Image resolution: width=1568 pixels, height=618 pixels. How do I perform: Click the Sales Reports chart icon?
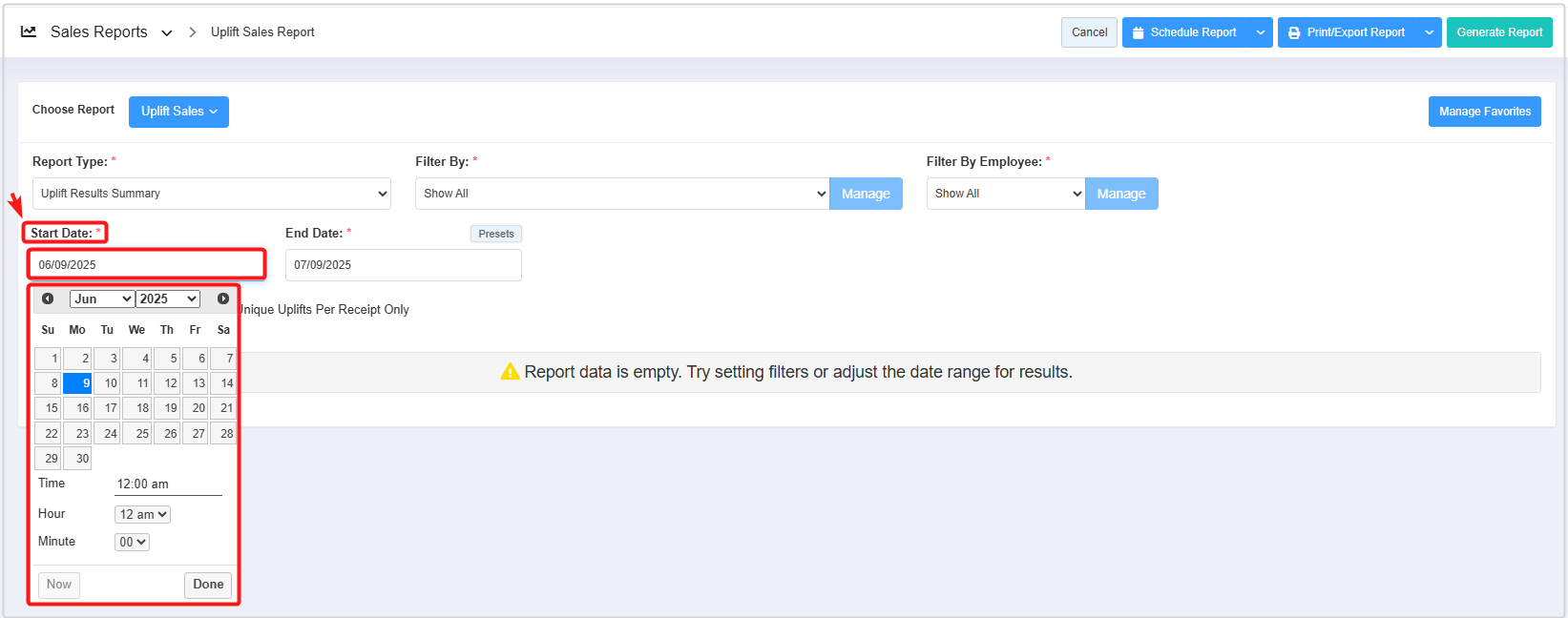pos(29,31)
